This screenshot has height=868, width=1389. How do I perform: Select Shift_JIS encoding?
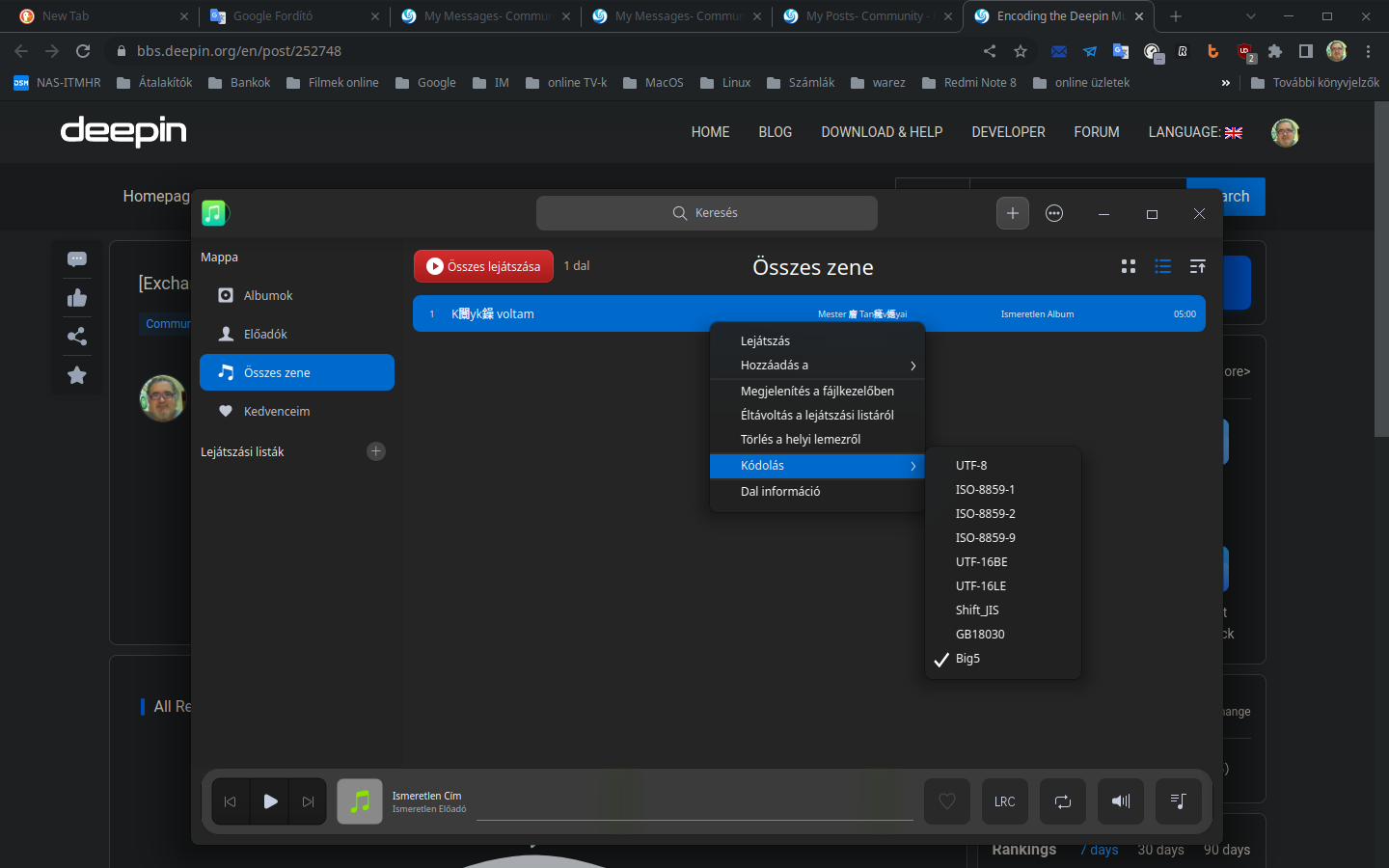click(1003, 610)
